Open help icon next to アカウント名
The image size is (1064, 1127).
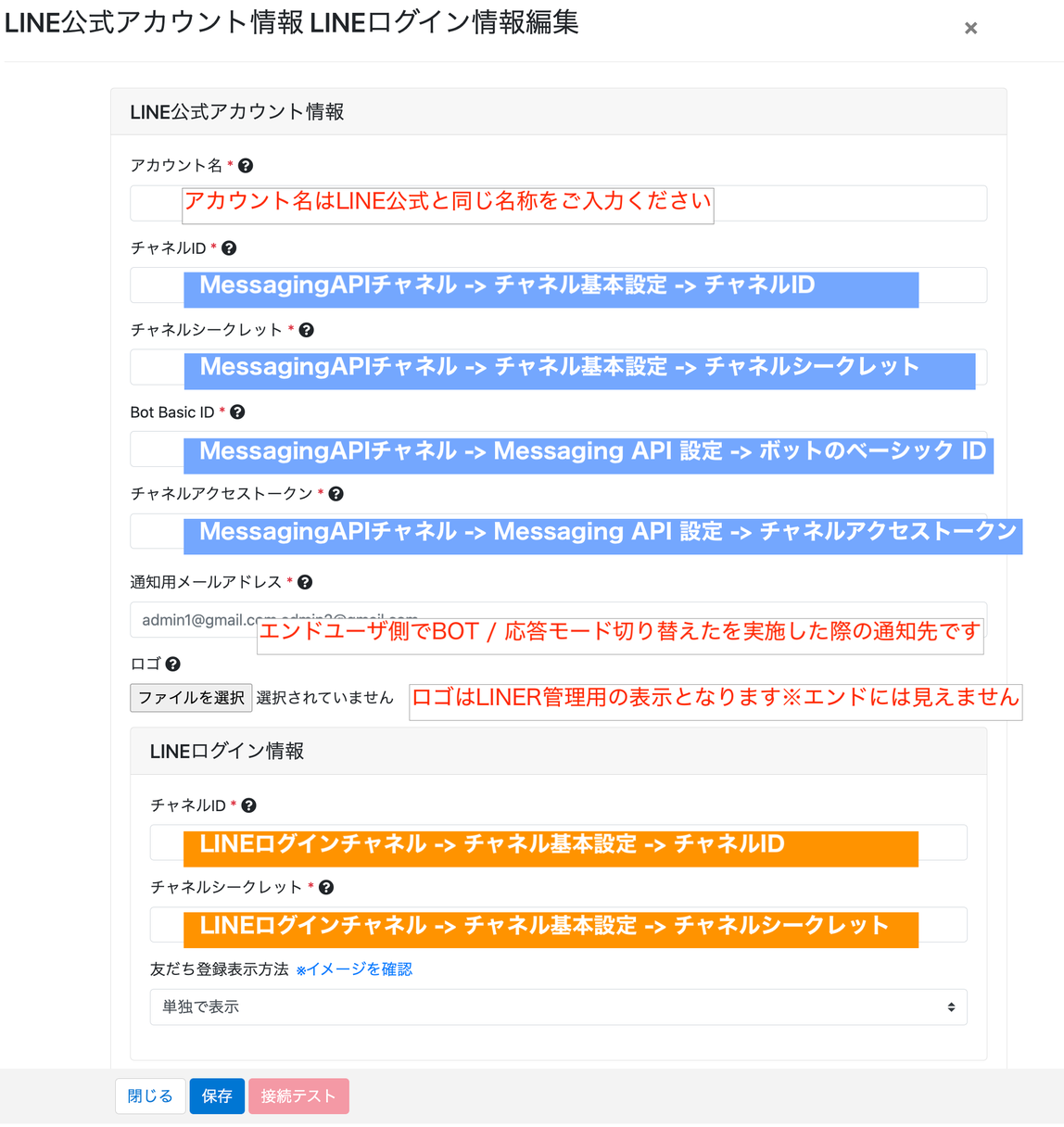[246, 166]
